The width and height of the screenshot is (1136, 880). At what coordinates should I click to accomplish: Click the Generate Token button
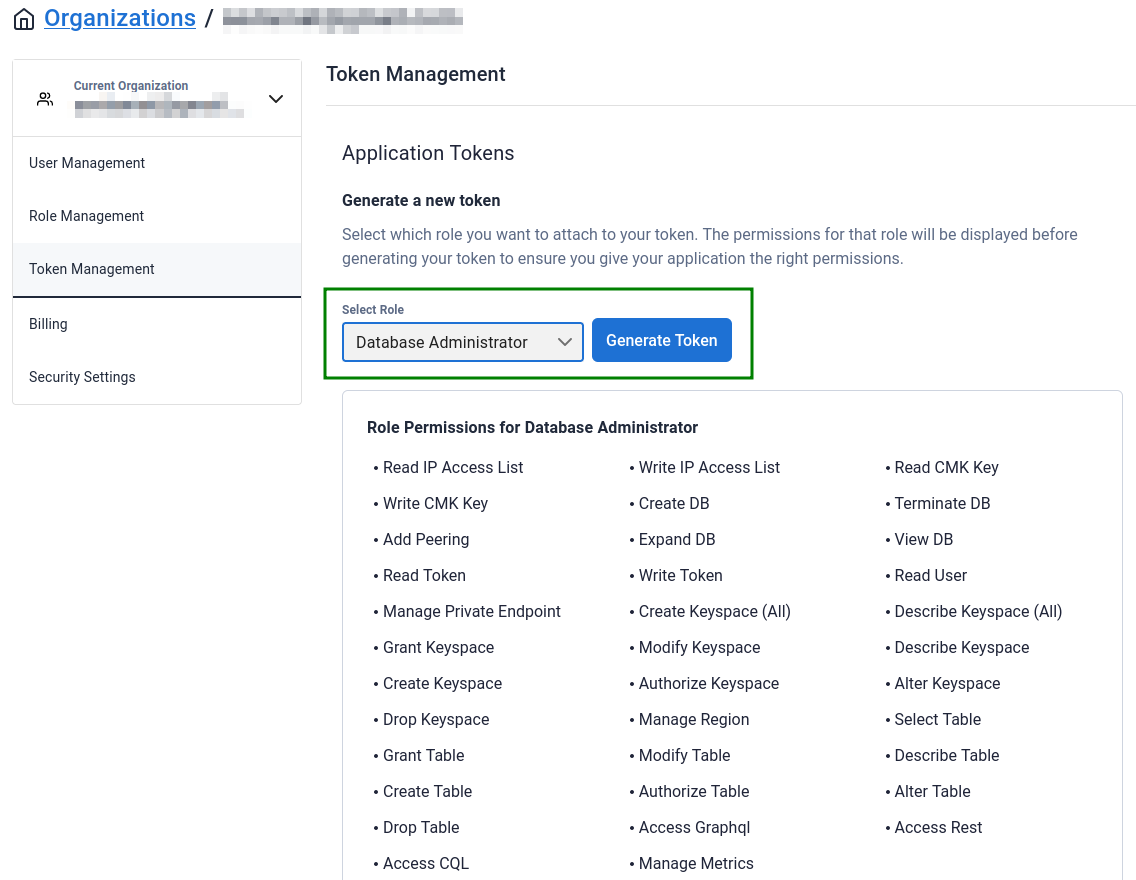(x=661, y=340)
